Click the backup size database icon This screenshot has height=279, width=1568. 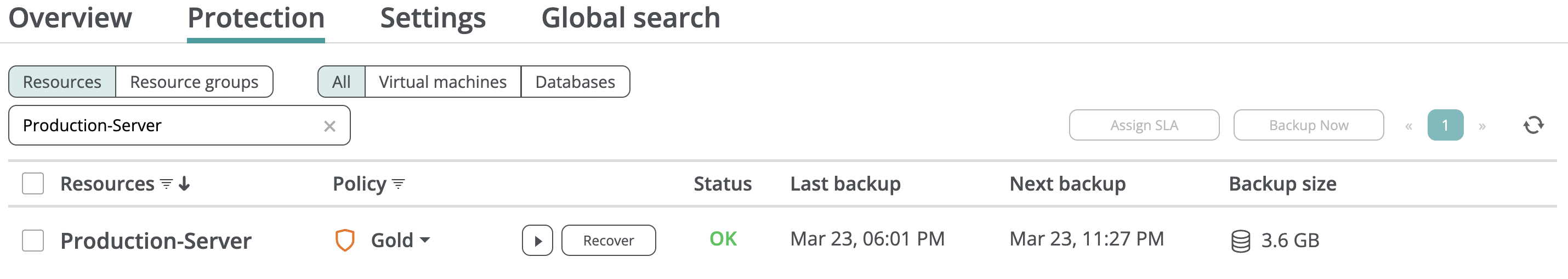click(1240, 241)
